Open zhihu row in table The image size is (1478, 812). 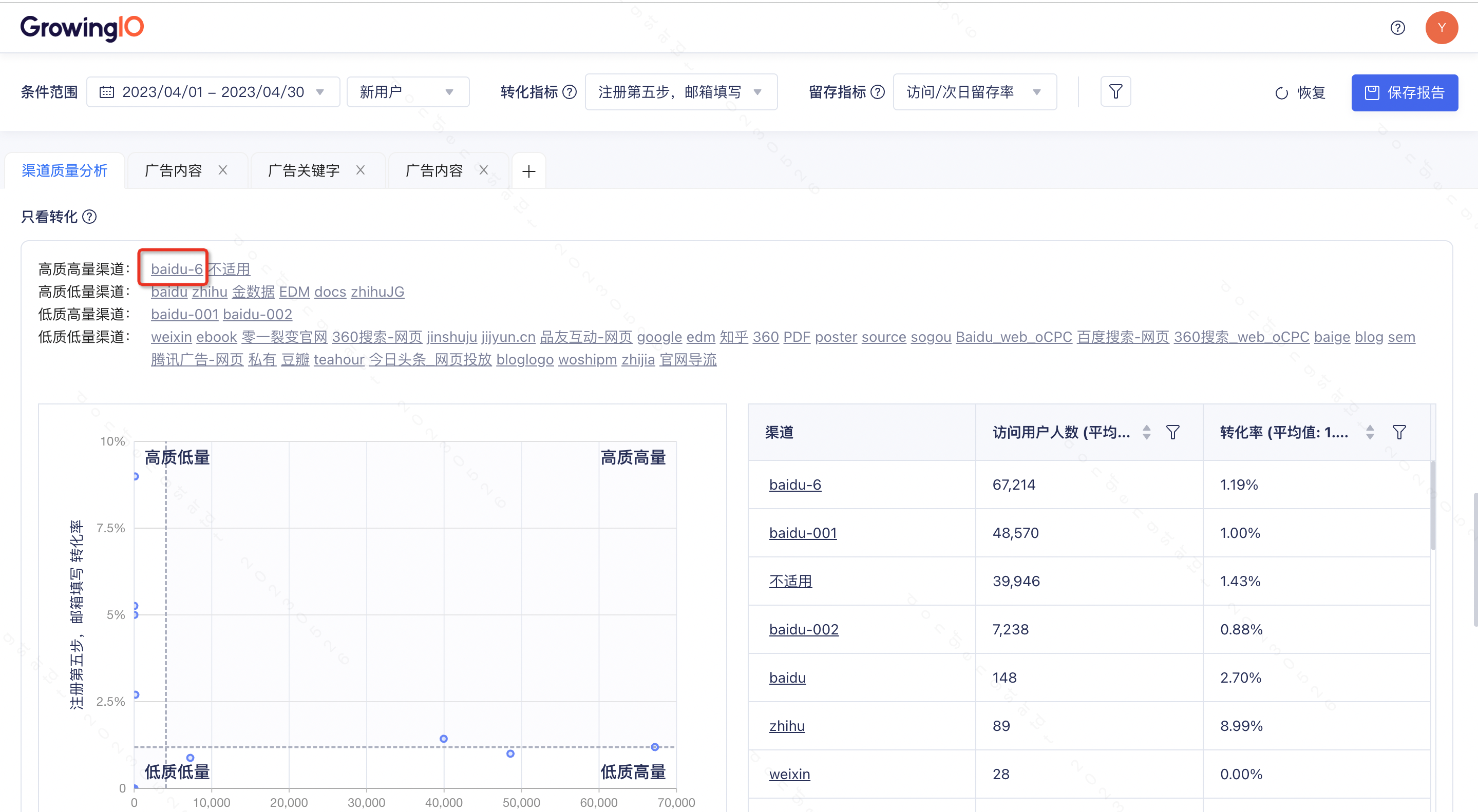[787, 725]
